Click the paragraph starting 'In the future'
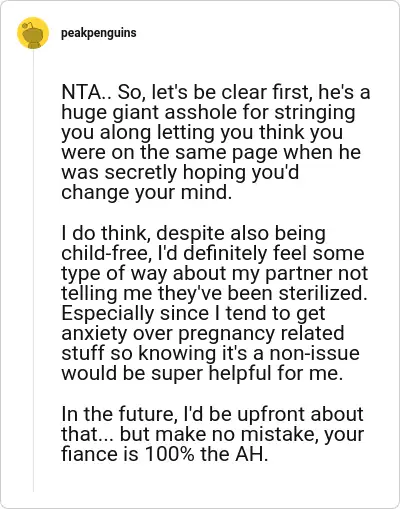The image size is (400, 509). [212, 434]
